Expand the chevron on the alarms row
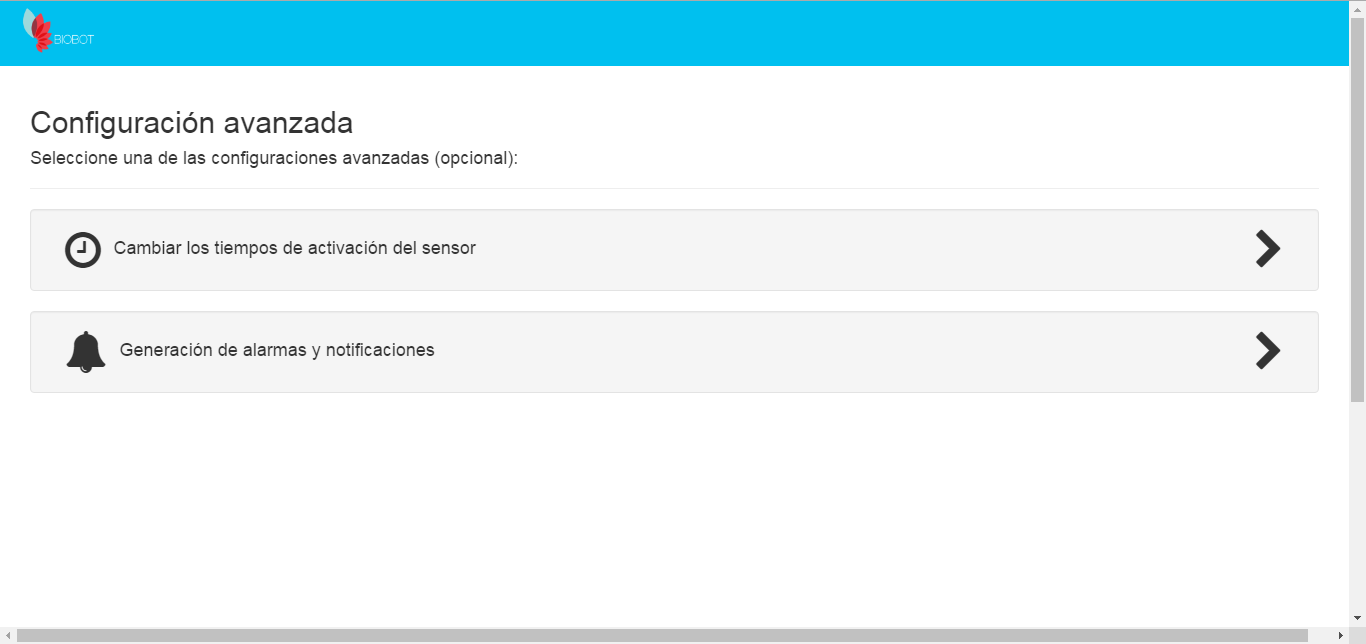 tap(1267, 351)
